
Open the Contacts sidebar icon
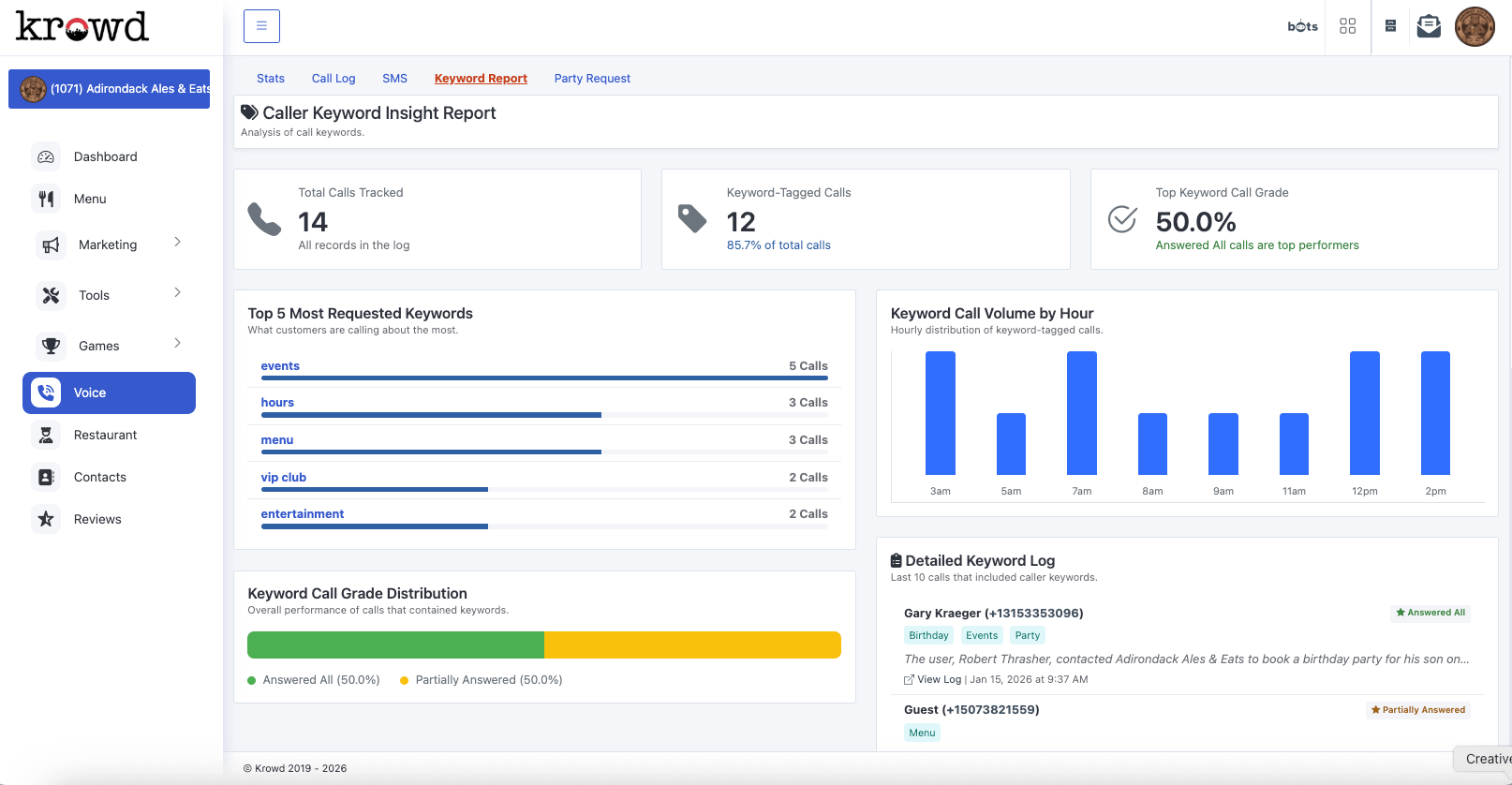click(x=46, y=477)
